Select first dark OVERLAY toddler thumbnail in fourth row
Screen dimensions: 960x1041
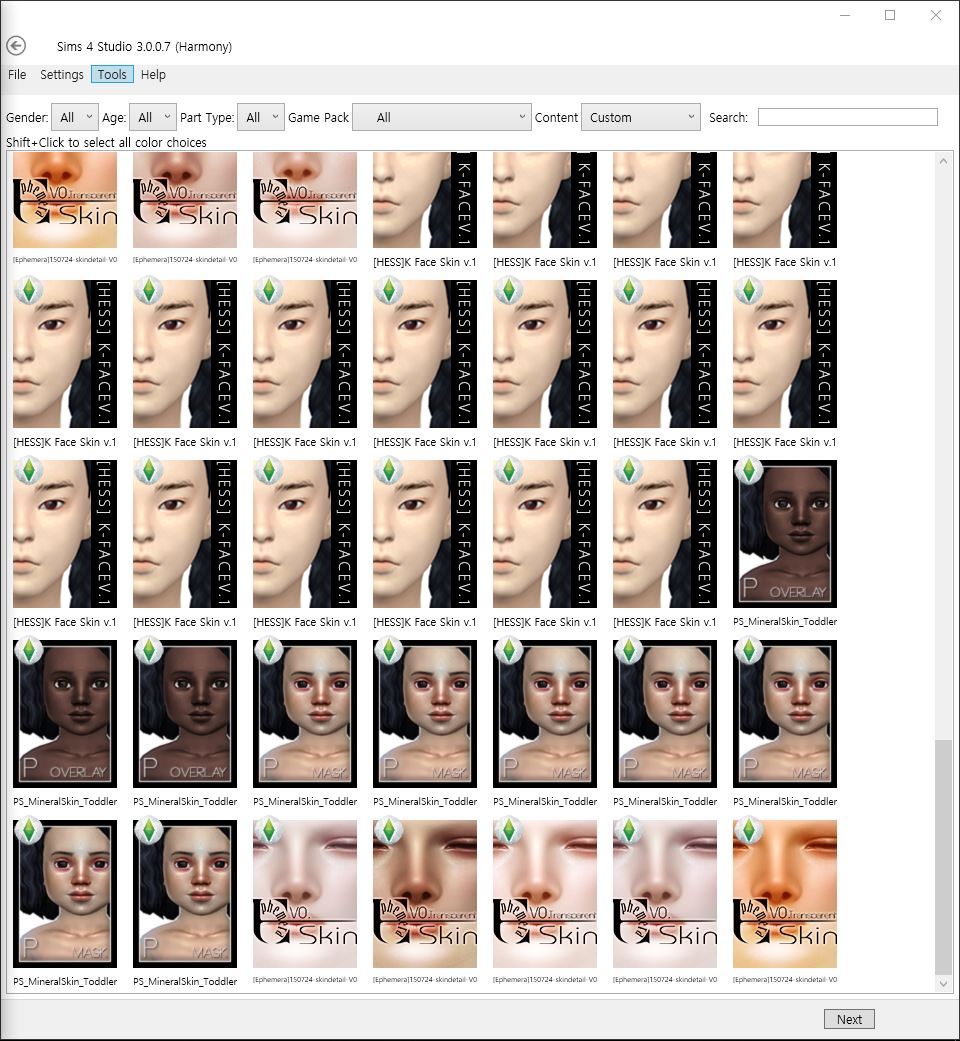(x=65, y=713)
